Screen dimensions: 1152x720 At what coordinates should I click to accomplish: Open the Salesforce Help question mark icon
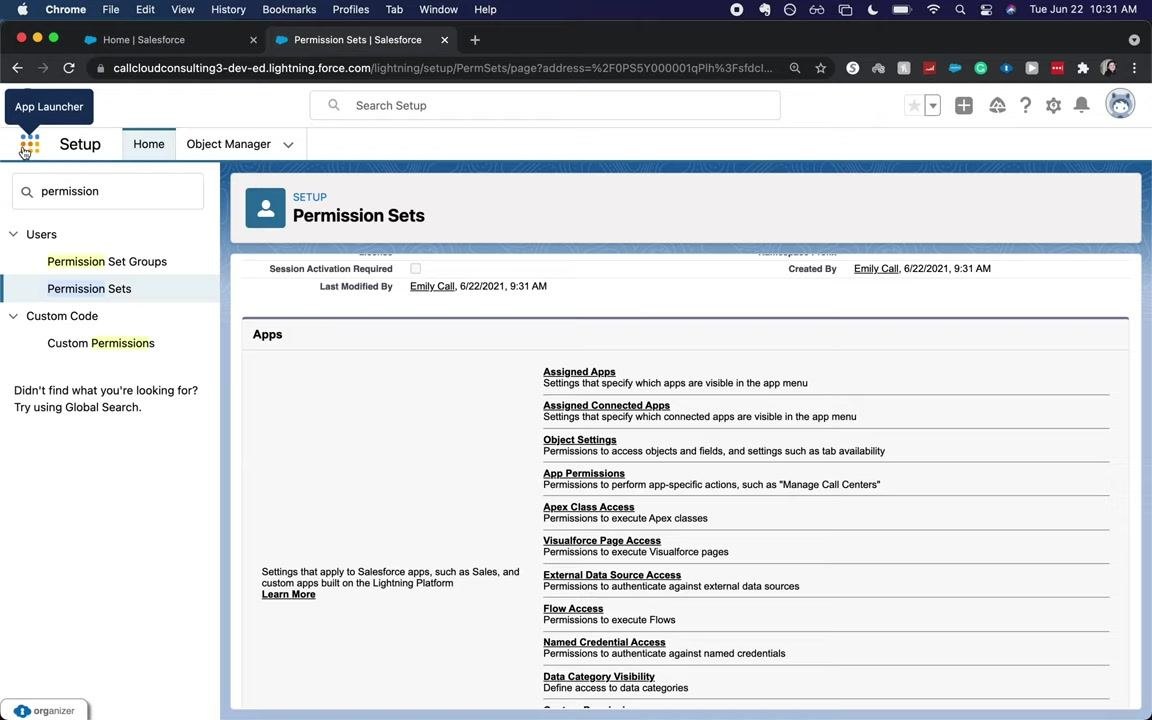(x=1025, y=106)
